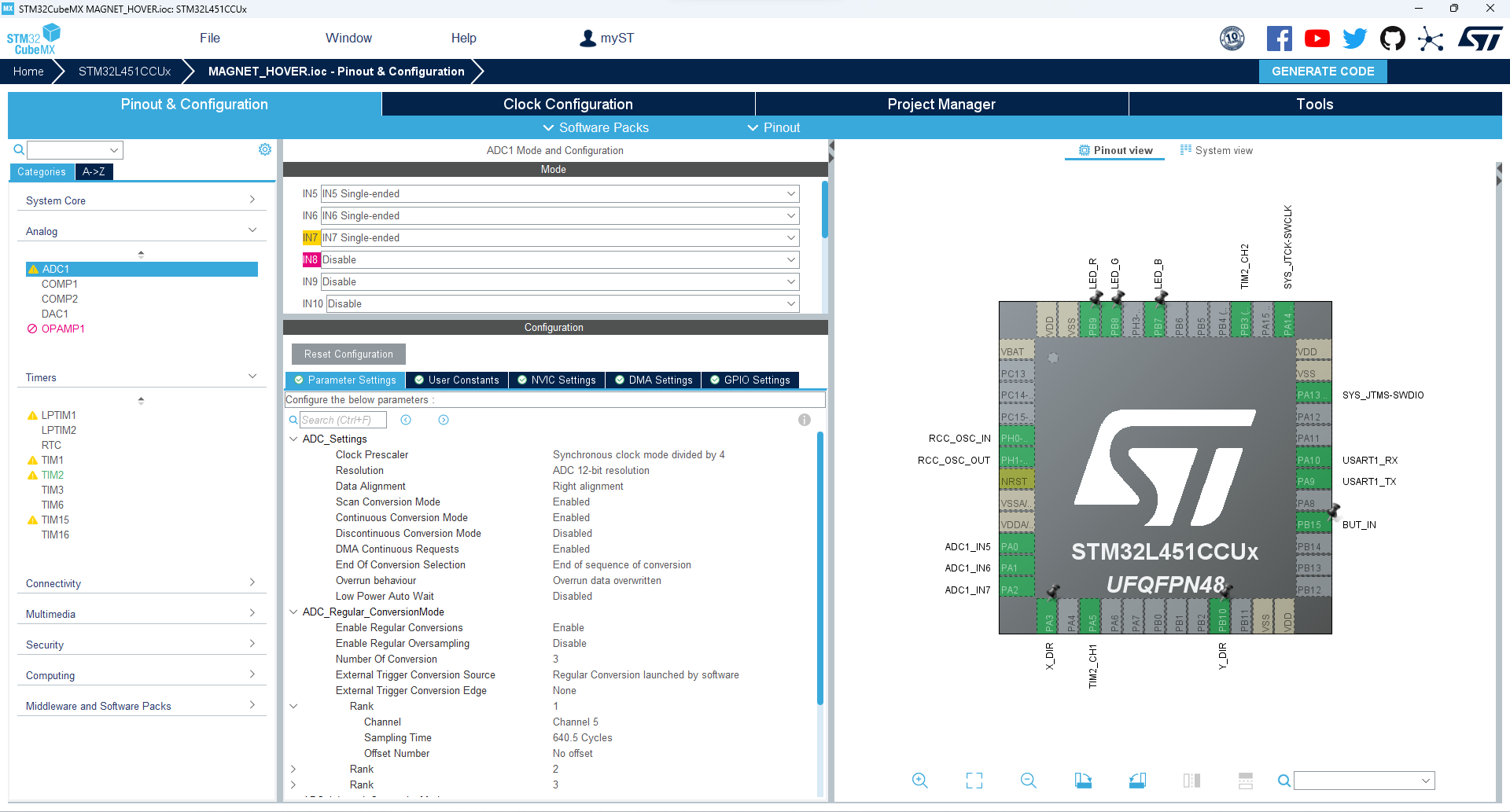Zoom in on the pinout view
The width and height of the screenshot is (1510, 812).
(x=920, y=780)
